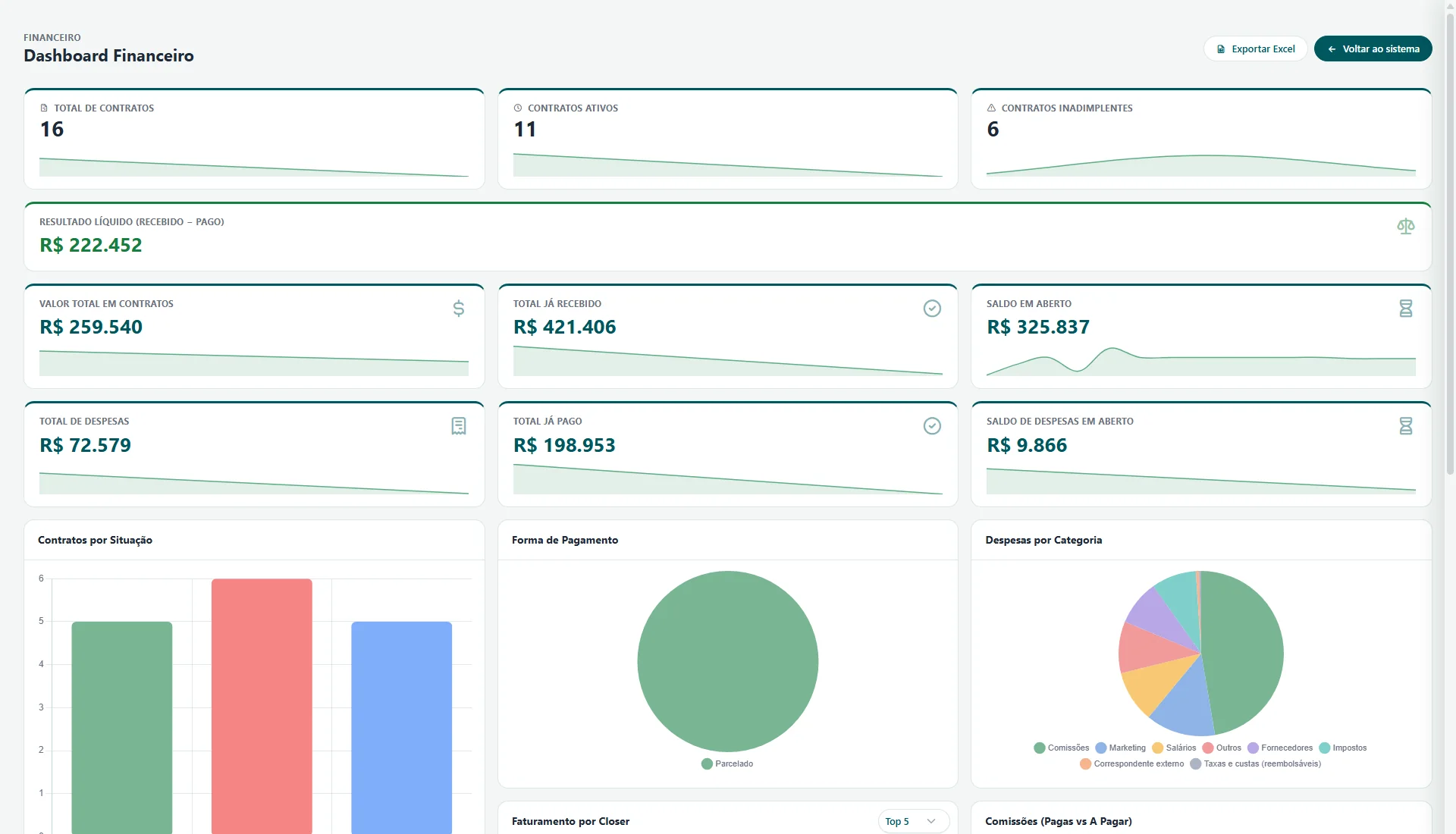
Task: Toggle Taxas e custas (reembolsáveis) legend entry
Action: (x=1255, y=763)
